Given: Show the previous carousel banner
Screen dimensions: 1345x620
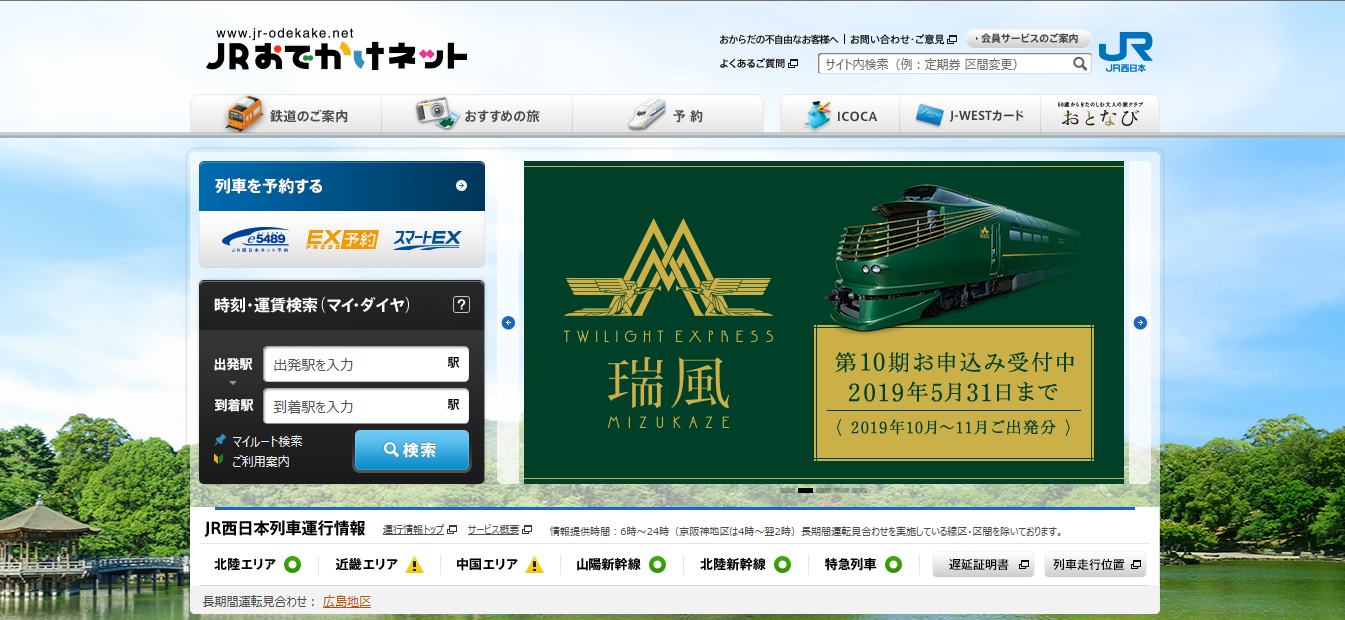Looking at the screenshot, I should pos(508,323).
